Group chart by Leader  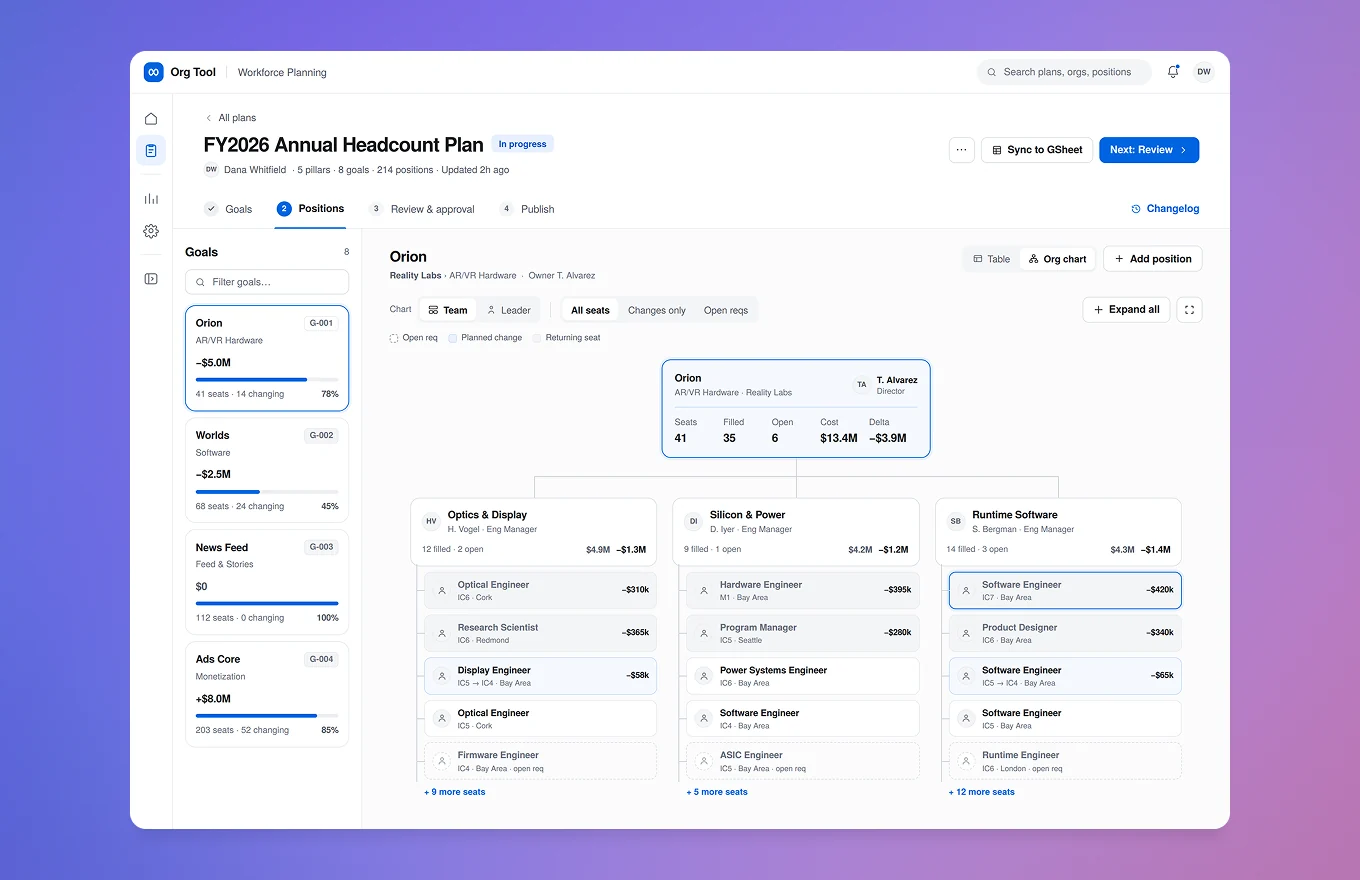pyautogui.click(x=509, y=310)
